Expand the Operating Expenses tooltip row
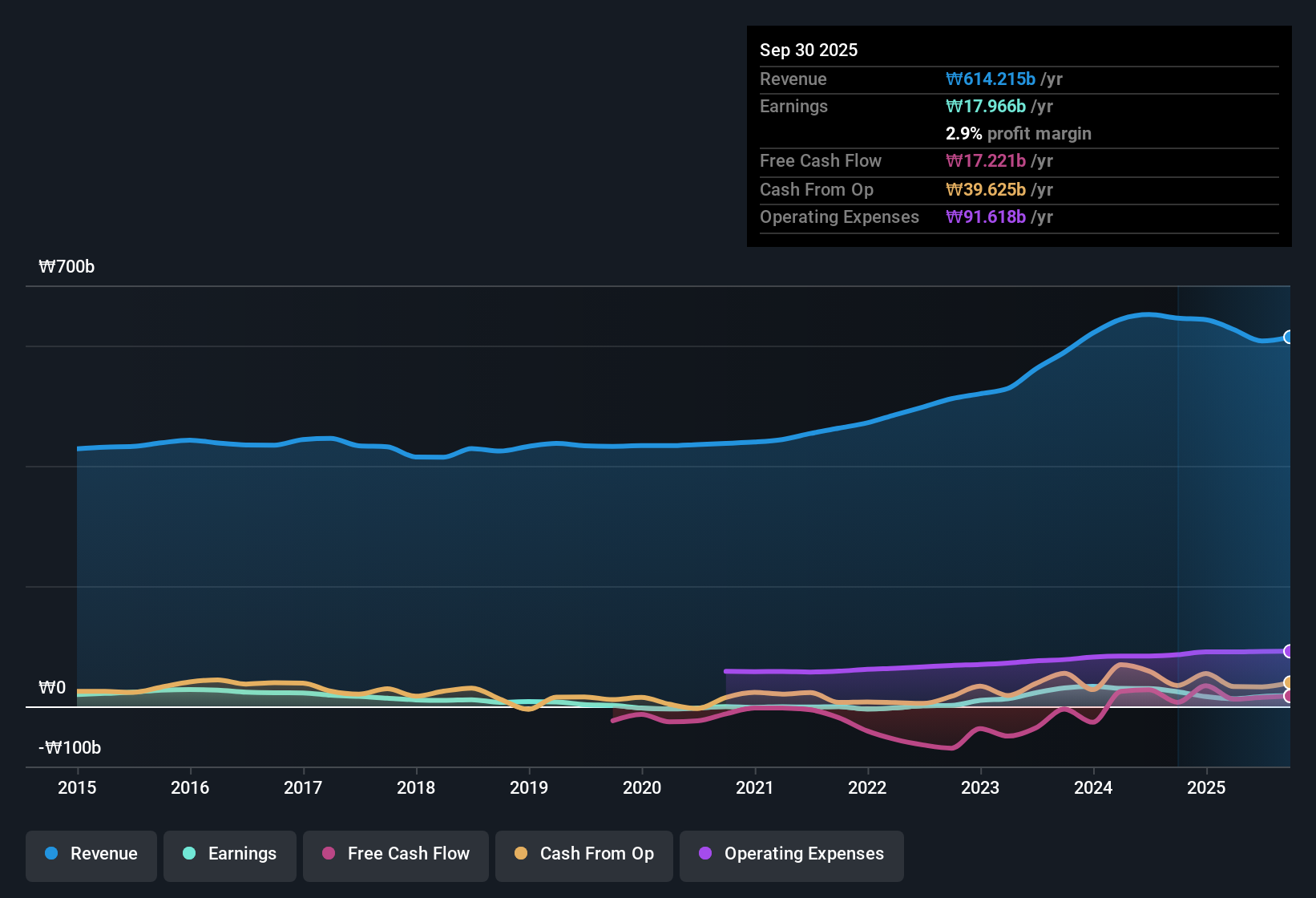This screenshot has width=1316, height=898. 839,216
